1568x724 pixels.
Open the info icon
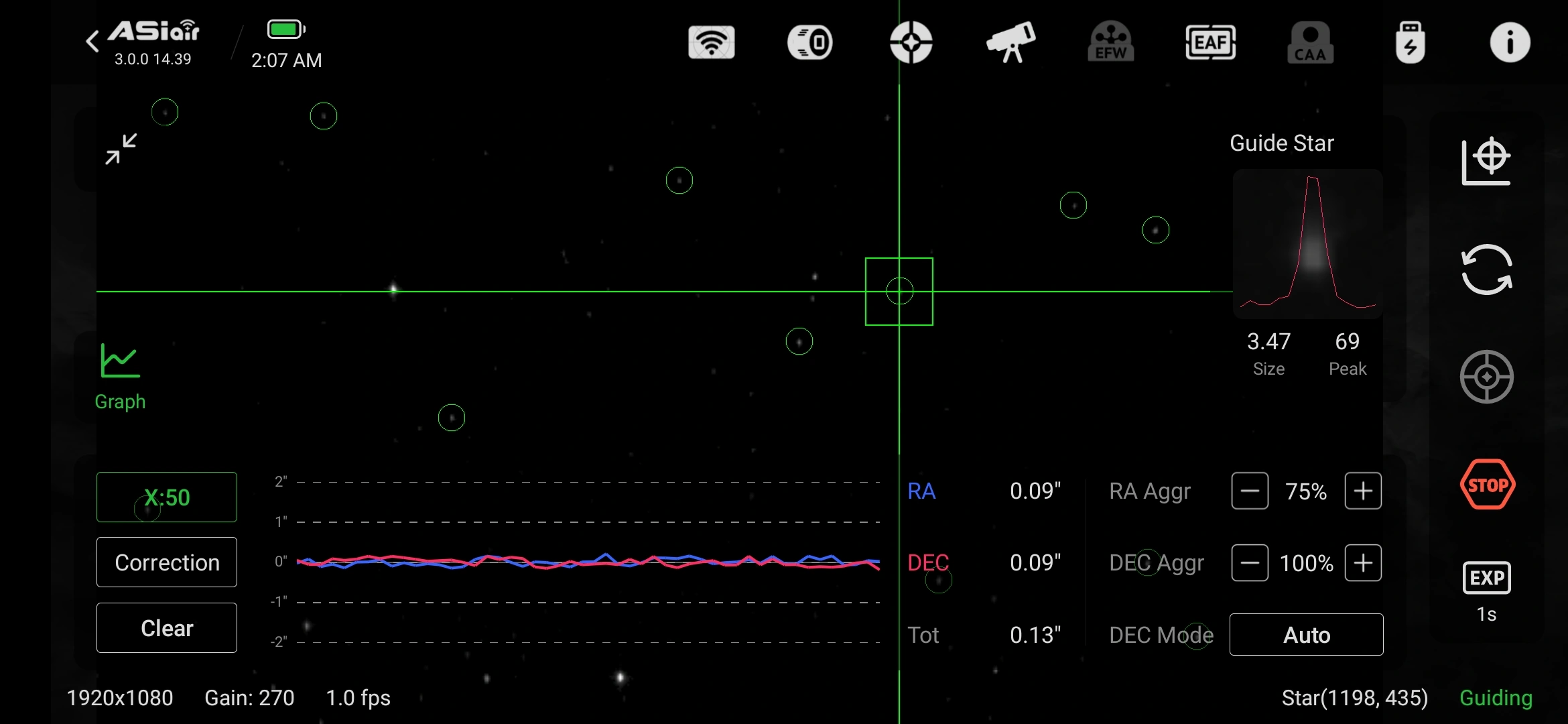coord(1510,42)
